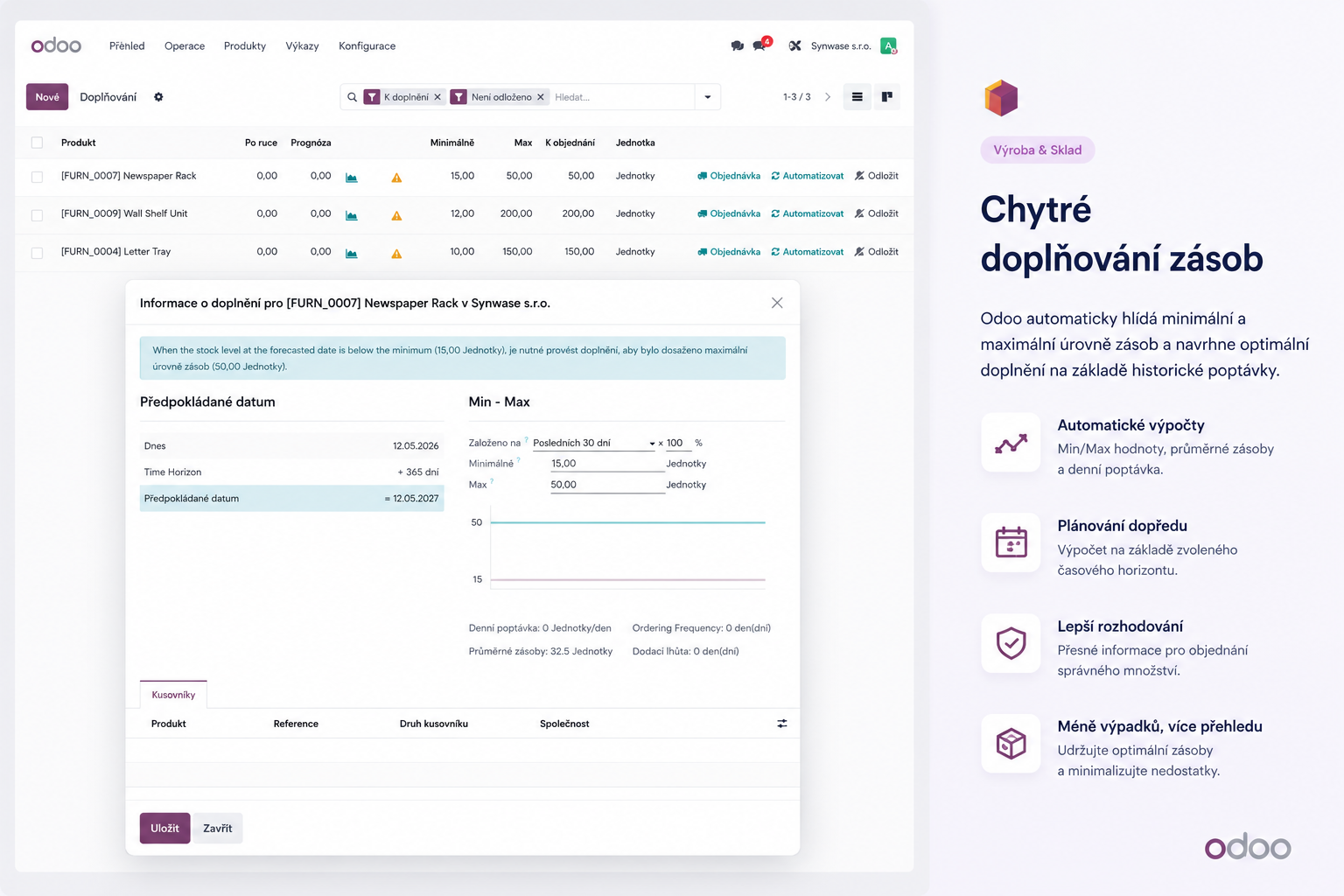
Task: Open the Přehled menu
Action: pyautogui.click(x=127, y=45)
